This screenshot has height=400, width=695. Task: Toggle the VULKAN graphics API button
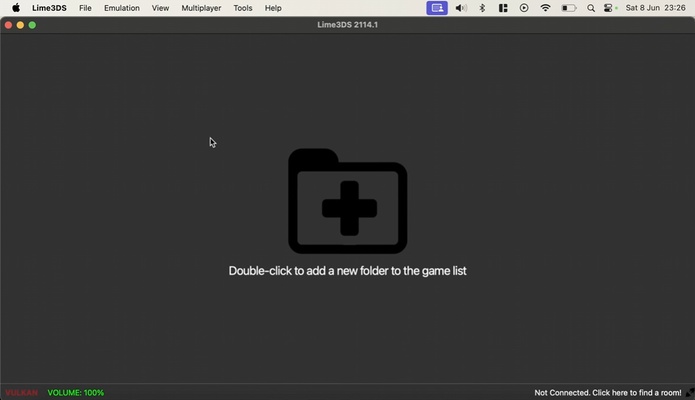[21, 392]
